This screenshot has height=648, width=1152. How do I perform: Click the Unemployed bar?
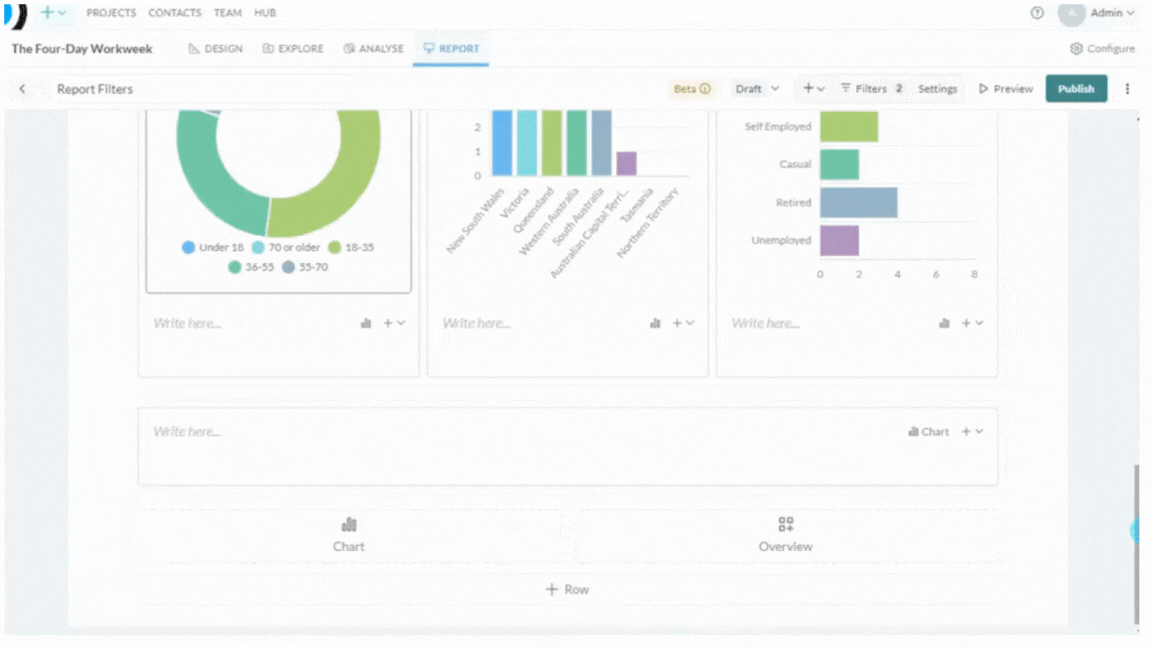coord(840,241)
